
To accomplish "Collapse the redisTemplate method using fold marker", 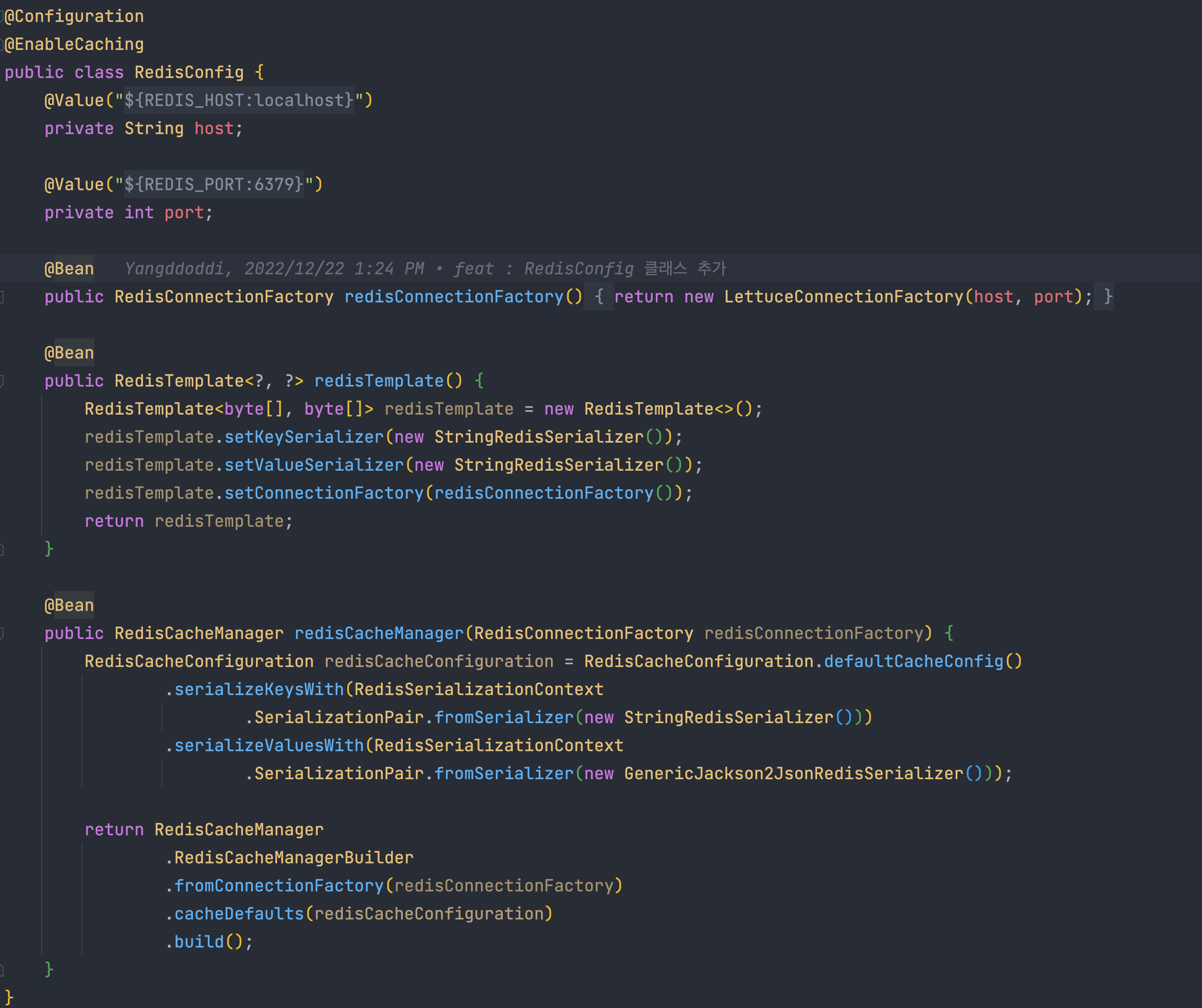I will (2, 381).
